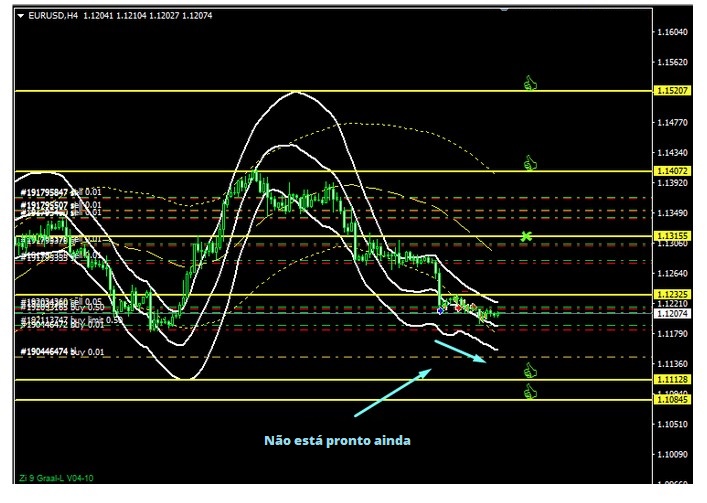The image size is (707, 503).
Task: Select order #190446474 buy 0.01 label
Action: 60,352
